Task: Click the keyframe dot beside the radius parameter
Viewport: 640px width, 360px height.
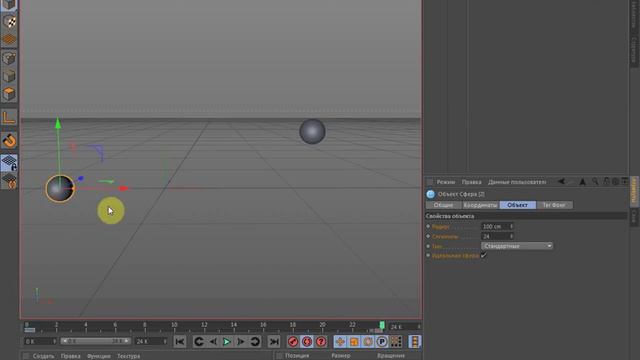Action: 428,226
